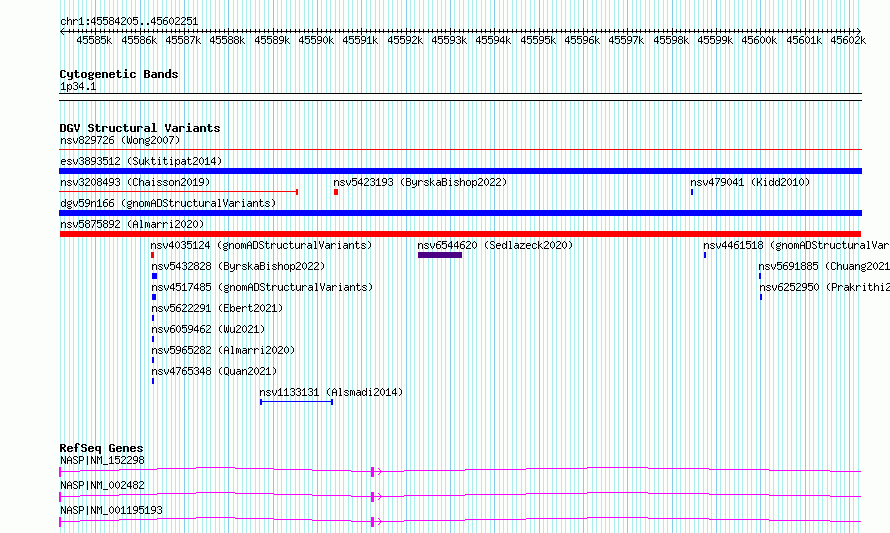
Task: Open the nsv5691885 (Chuang2021) label
Action: click(x=824, y=266)
